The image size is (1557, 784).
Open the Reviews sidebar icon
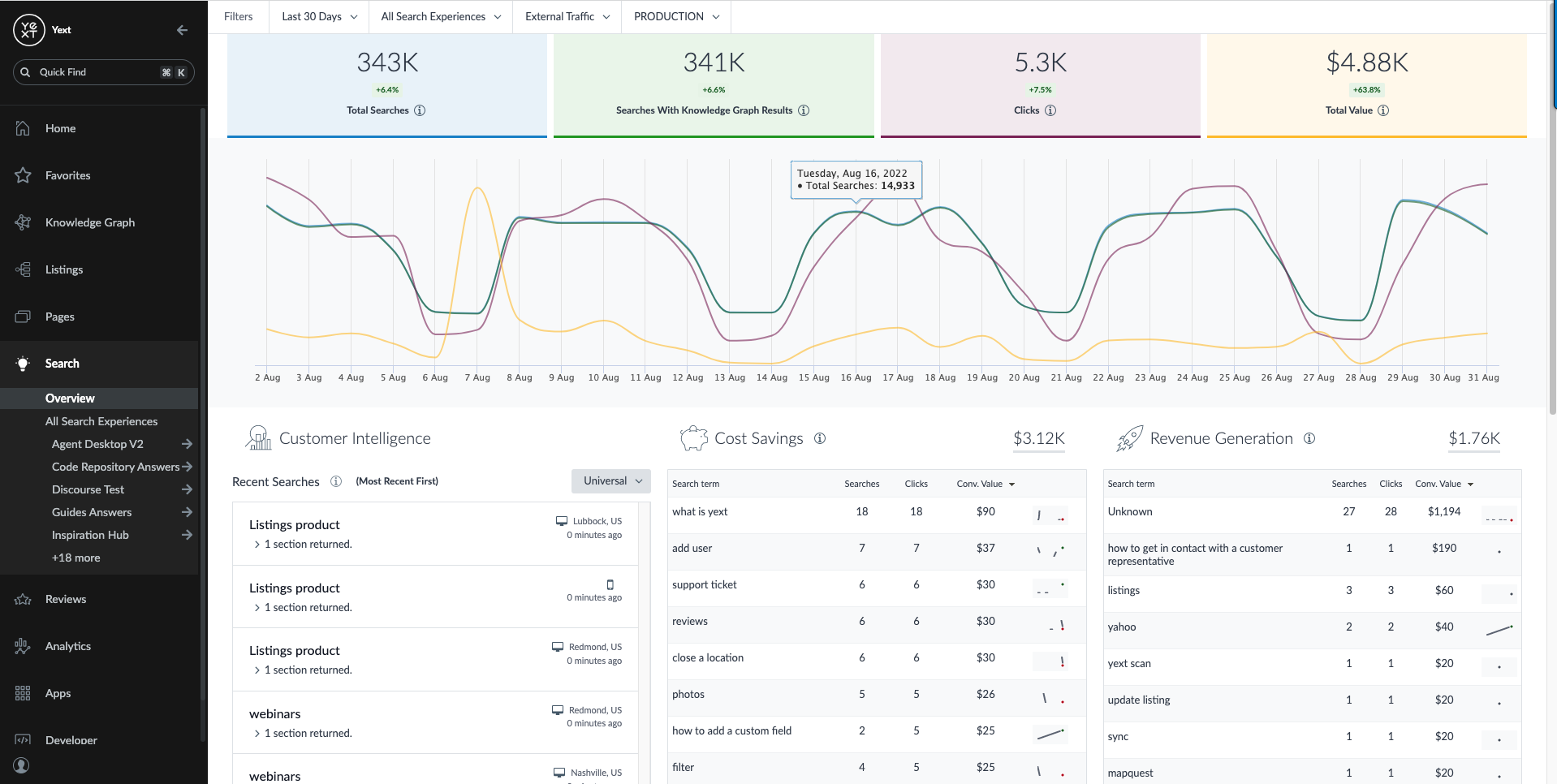coord(24,598)
